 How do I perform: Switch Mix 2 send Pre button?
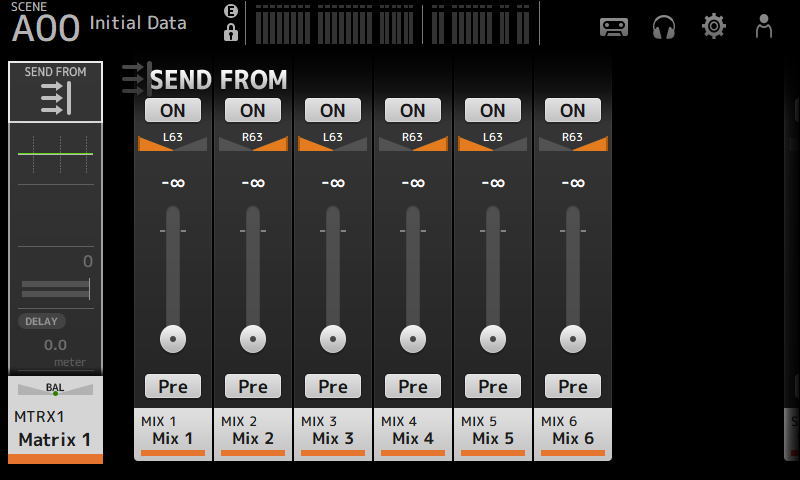click(253, 386)
